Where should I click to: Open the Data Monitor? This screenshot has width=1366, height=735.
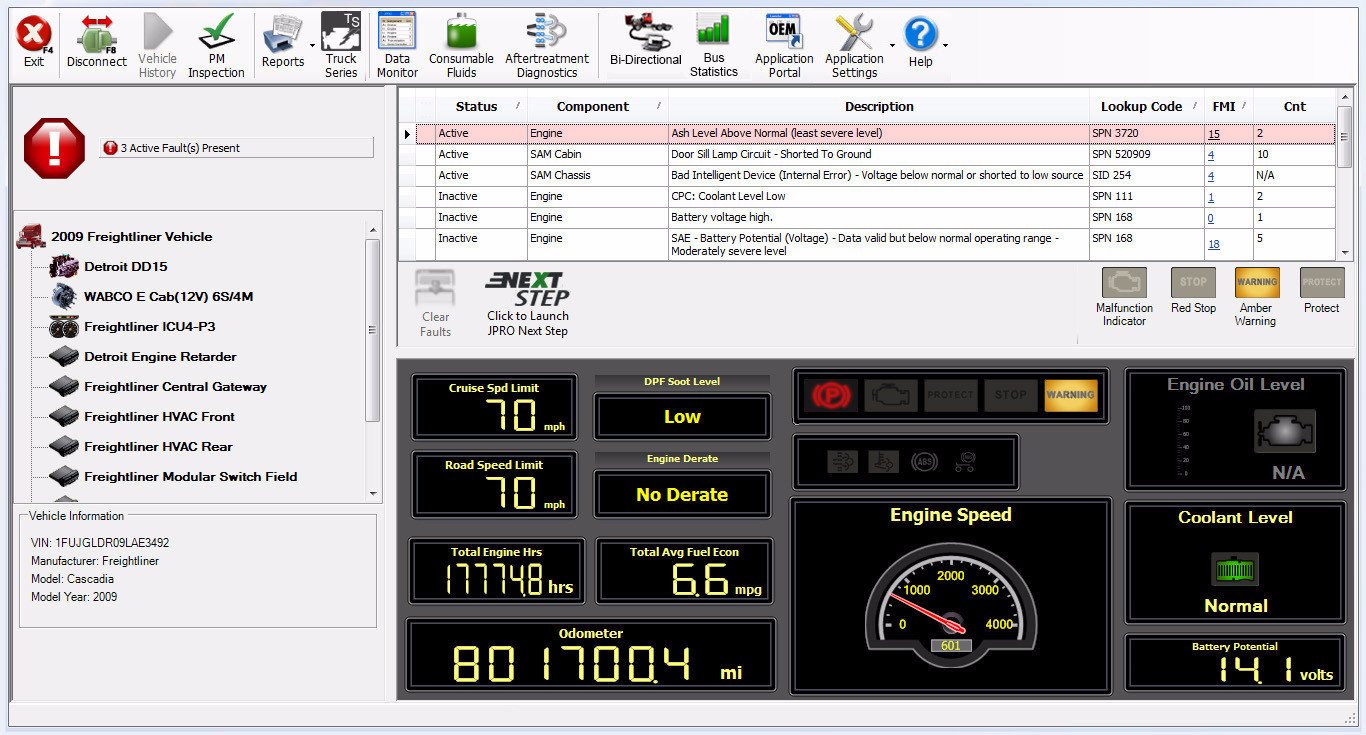[x=396, y=40]
